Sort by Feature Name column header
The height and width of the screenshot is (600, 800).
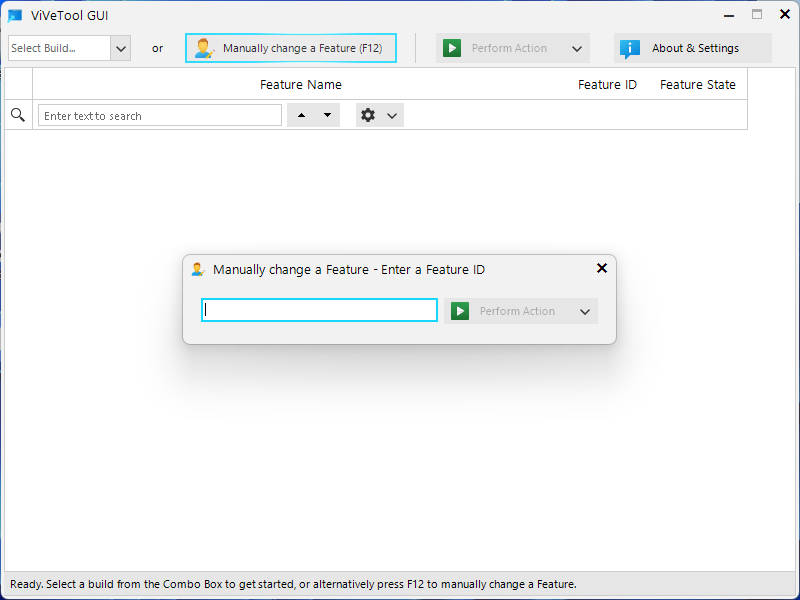point(301,85)
